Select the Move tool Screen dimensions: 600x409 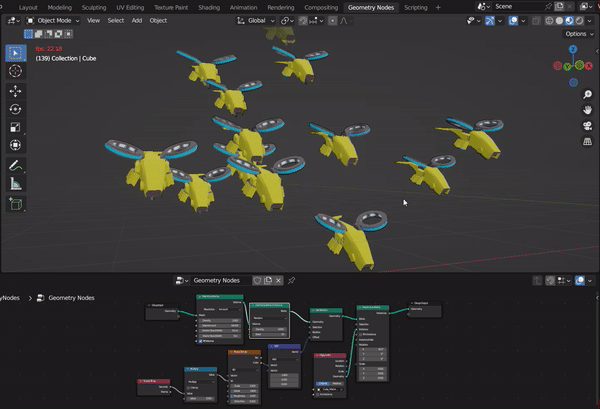pos(16,91)
